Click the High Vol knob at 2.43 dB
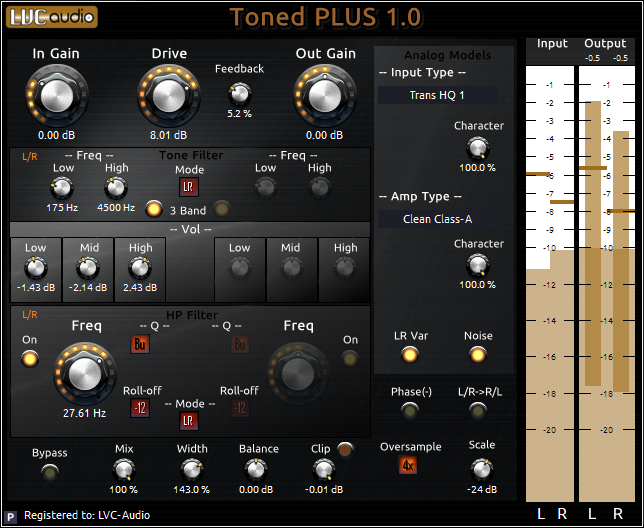This screenshot has height=528, width=644. click(140, 269)
